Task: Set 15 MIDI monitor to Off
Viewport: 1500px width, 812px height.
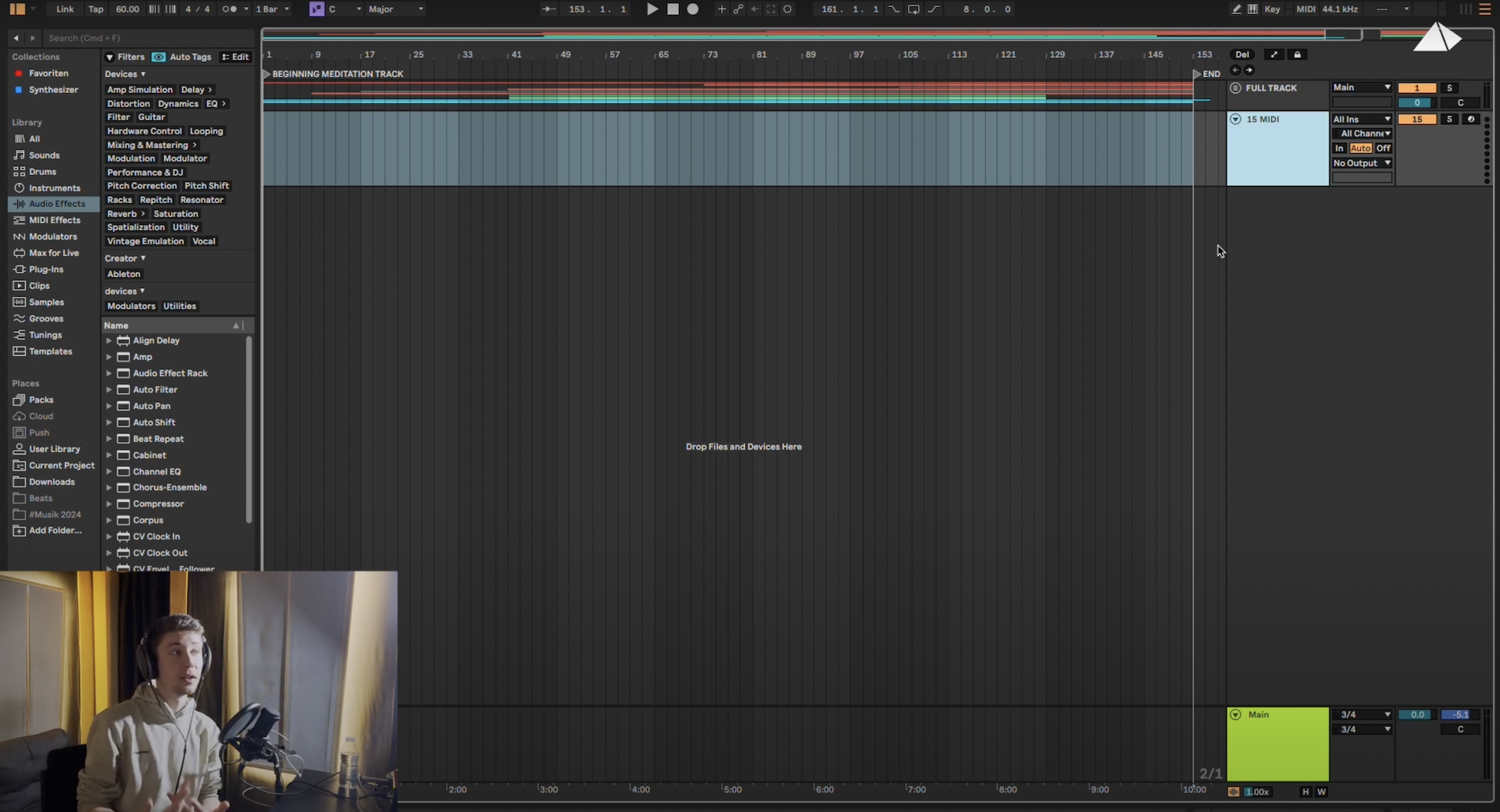Action: click(x=1383, y=148)
